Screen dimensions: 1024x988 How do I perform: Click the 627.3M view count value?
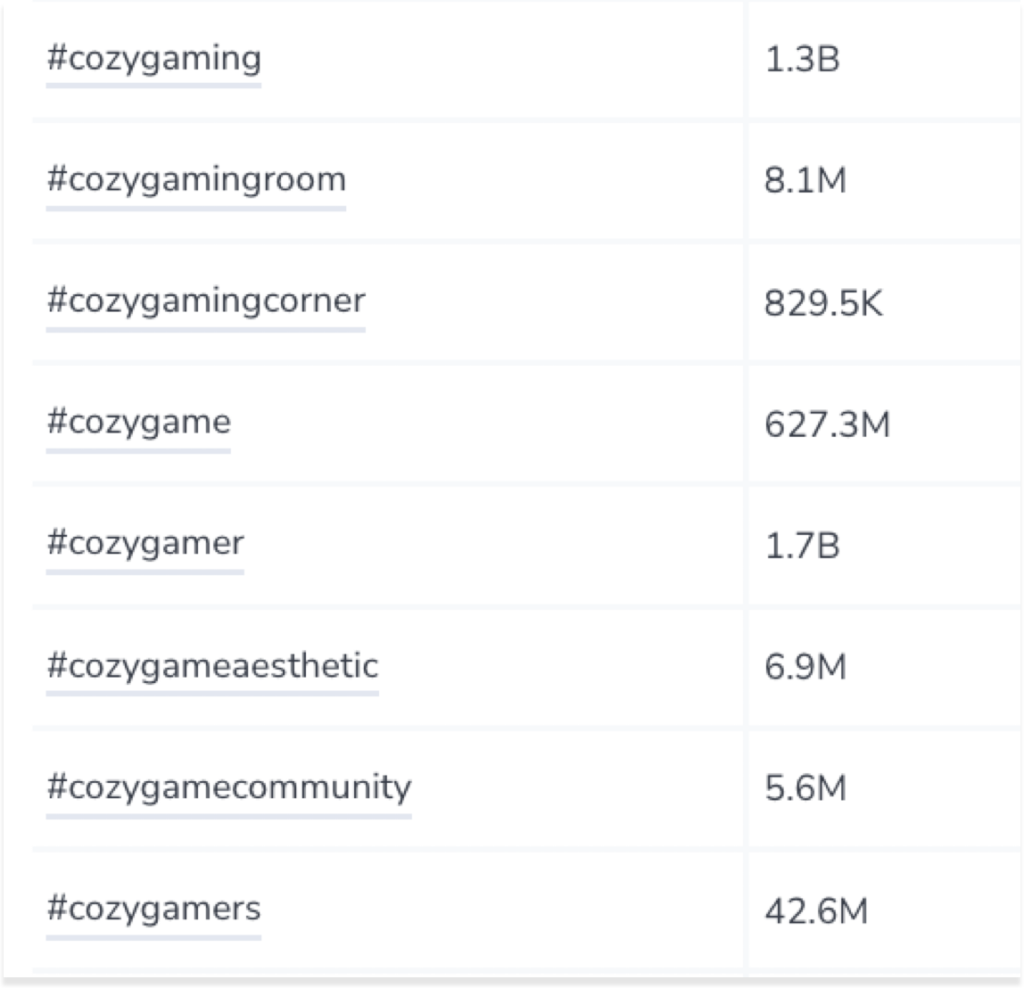coord(827,424)
